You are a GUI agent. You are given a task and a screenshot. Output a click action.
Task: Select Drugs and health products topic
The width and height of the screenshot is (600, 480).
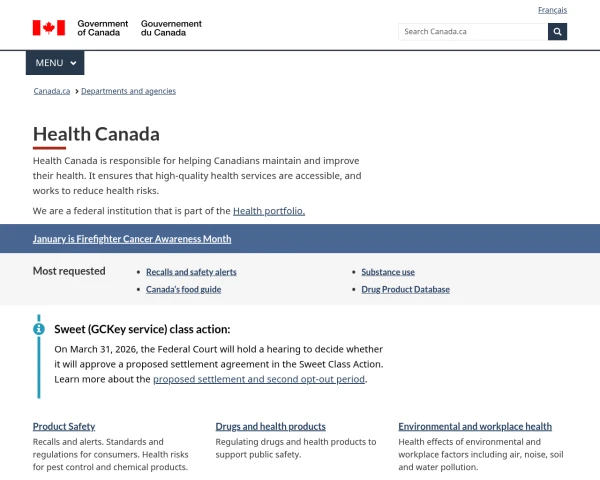click(270, 426)
